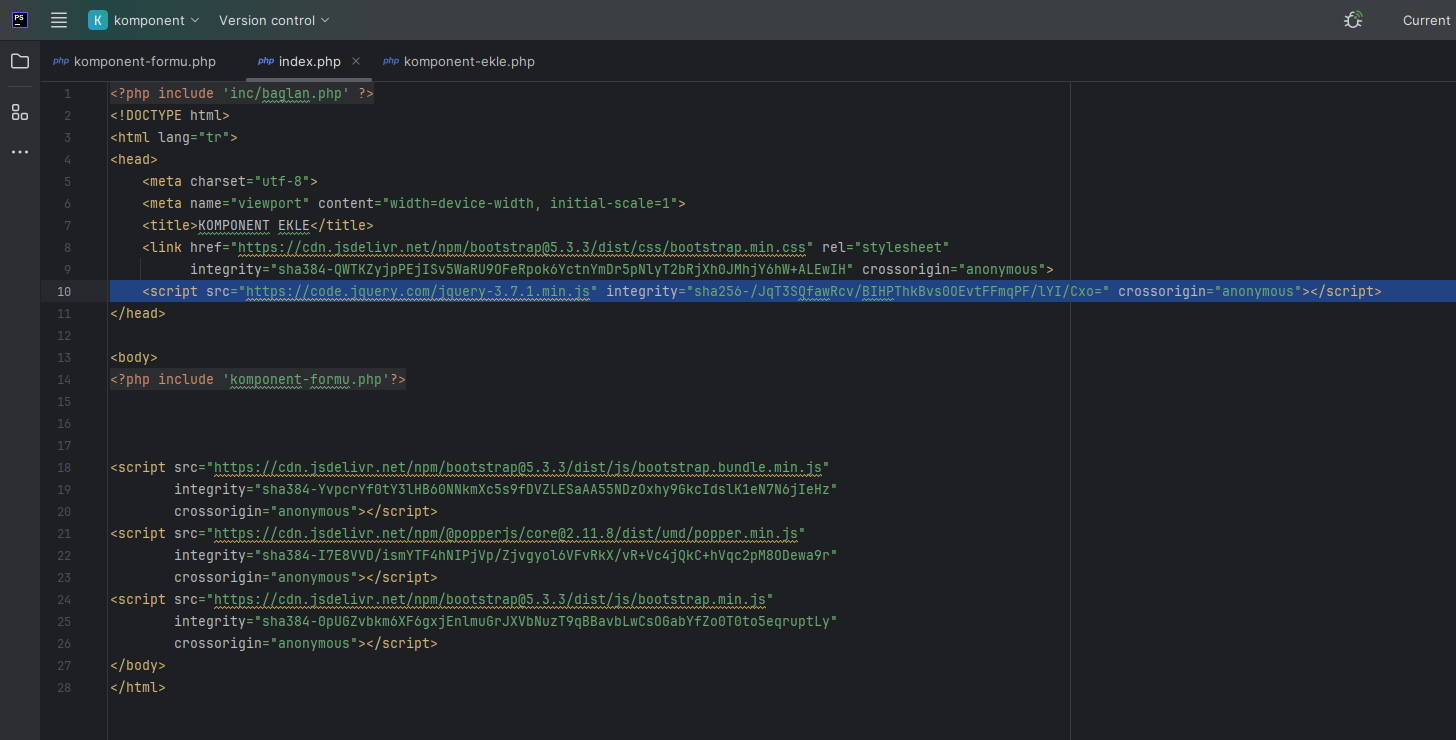Click the lang="tr" attribute
The image size is (1456, 740).
194,137
